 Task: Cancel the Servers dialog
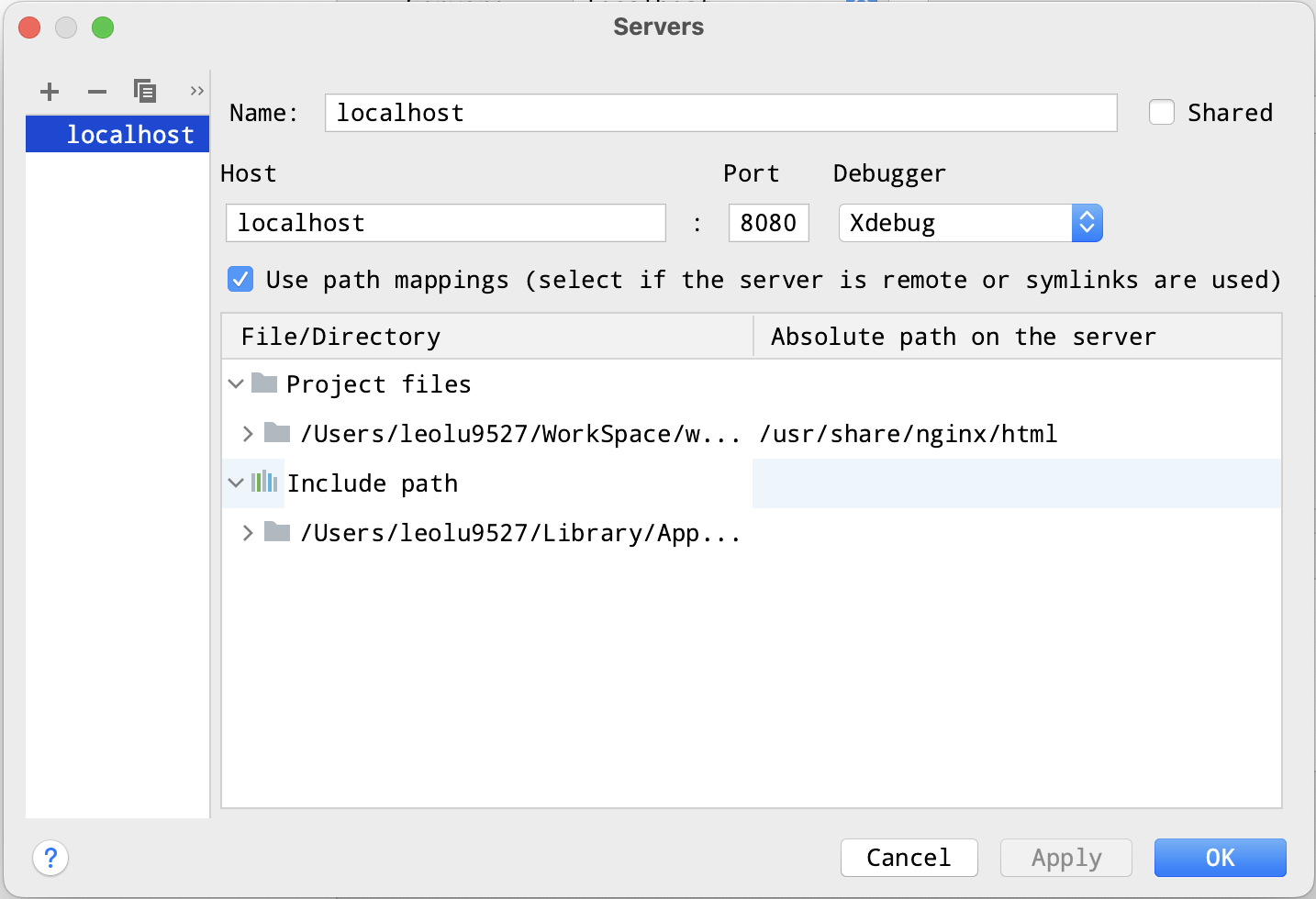(x=909, y=858)
